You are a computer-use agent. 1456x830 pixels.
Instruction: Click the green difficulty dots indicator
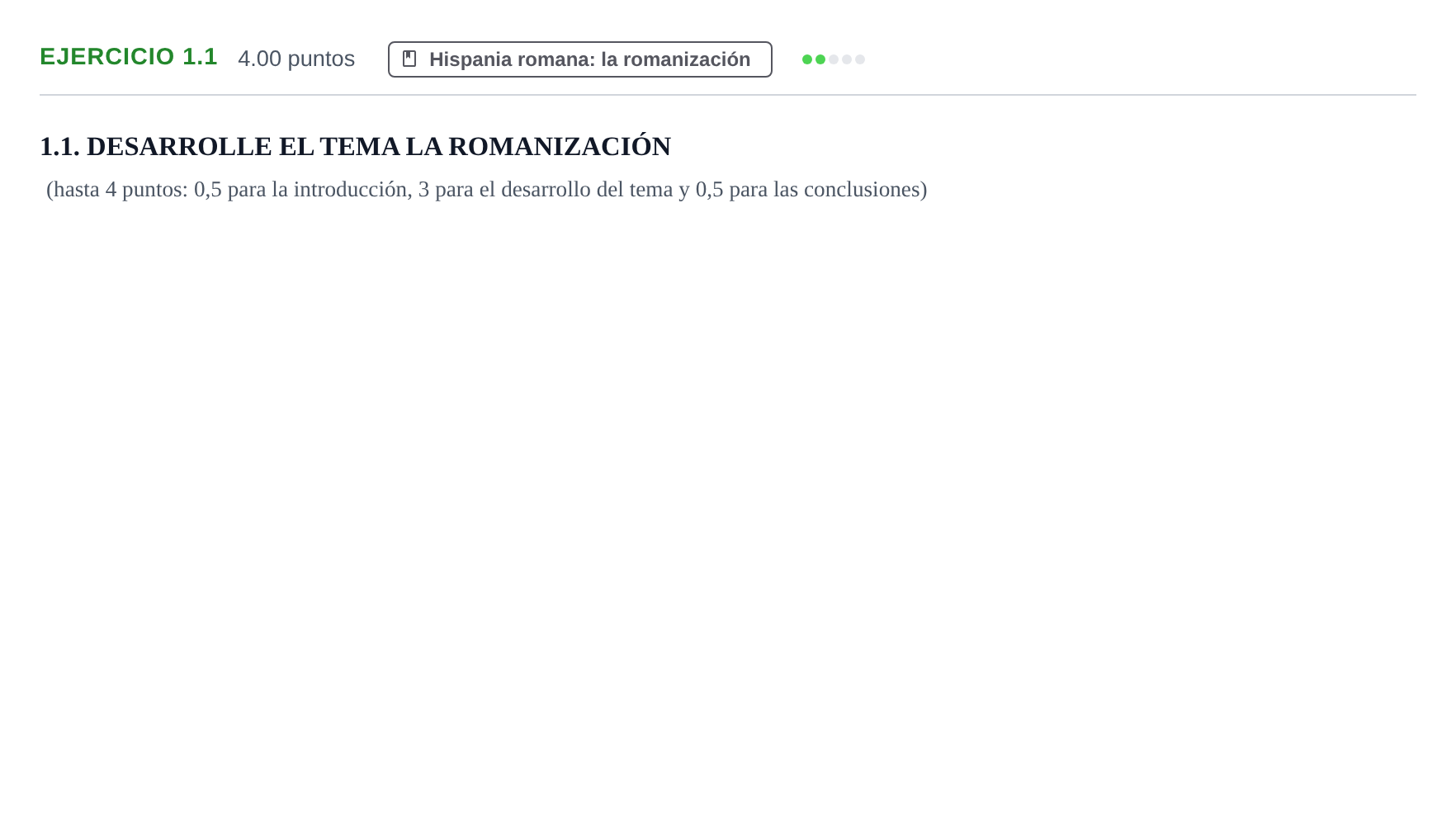pos(834,59)
